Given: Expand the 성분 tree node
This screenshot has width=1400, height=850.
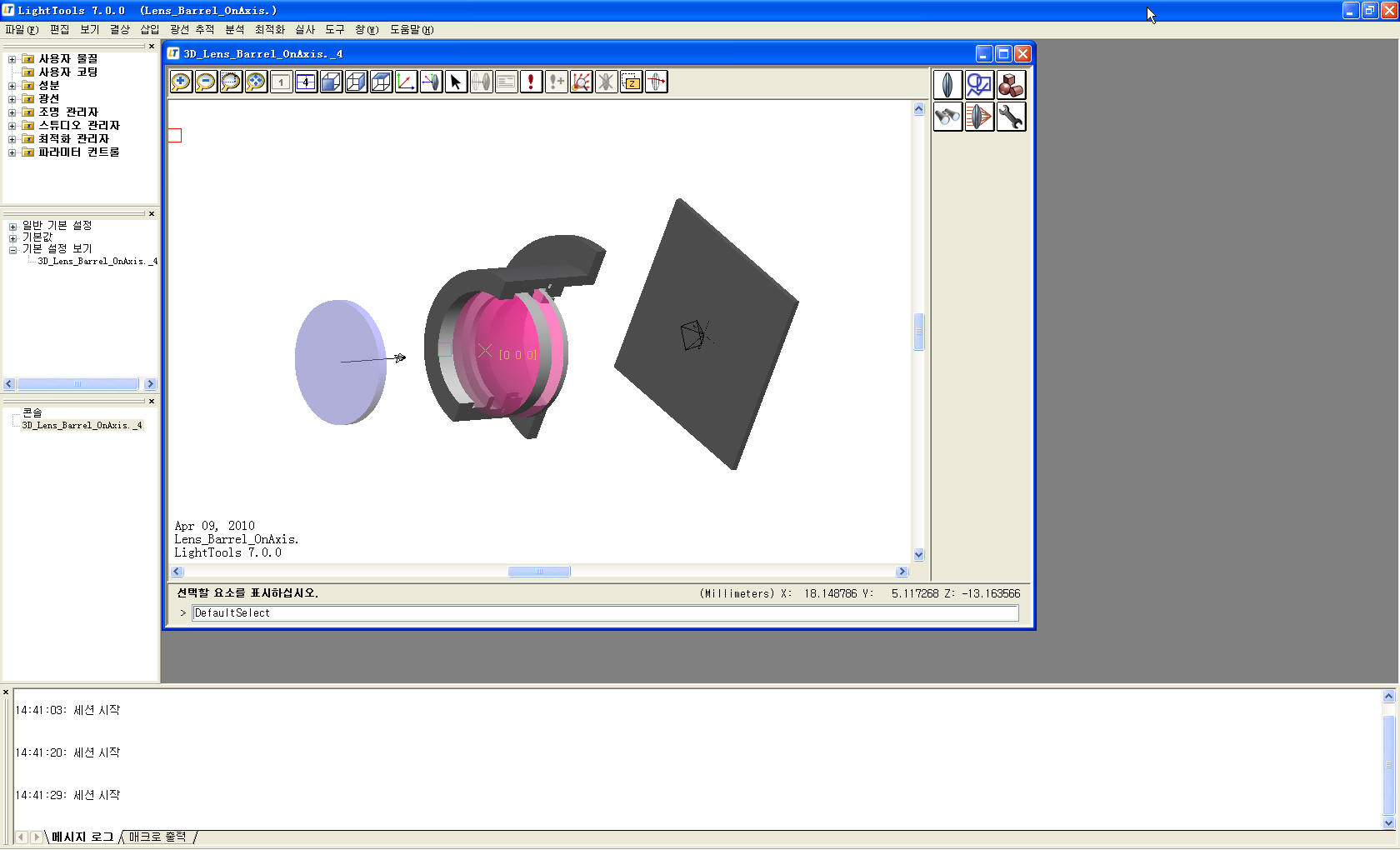Looking at the screenshot, I should click(12, 86).
